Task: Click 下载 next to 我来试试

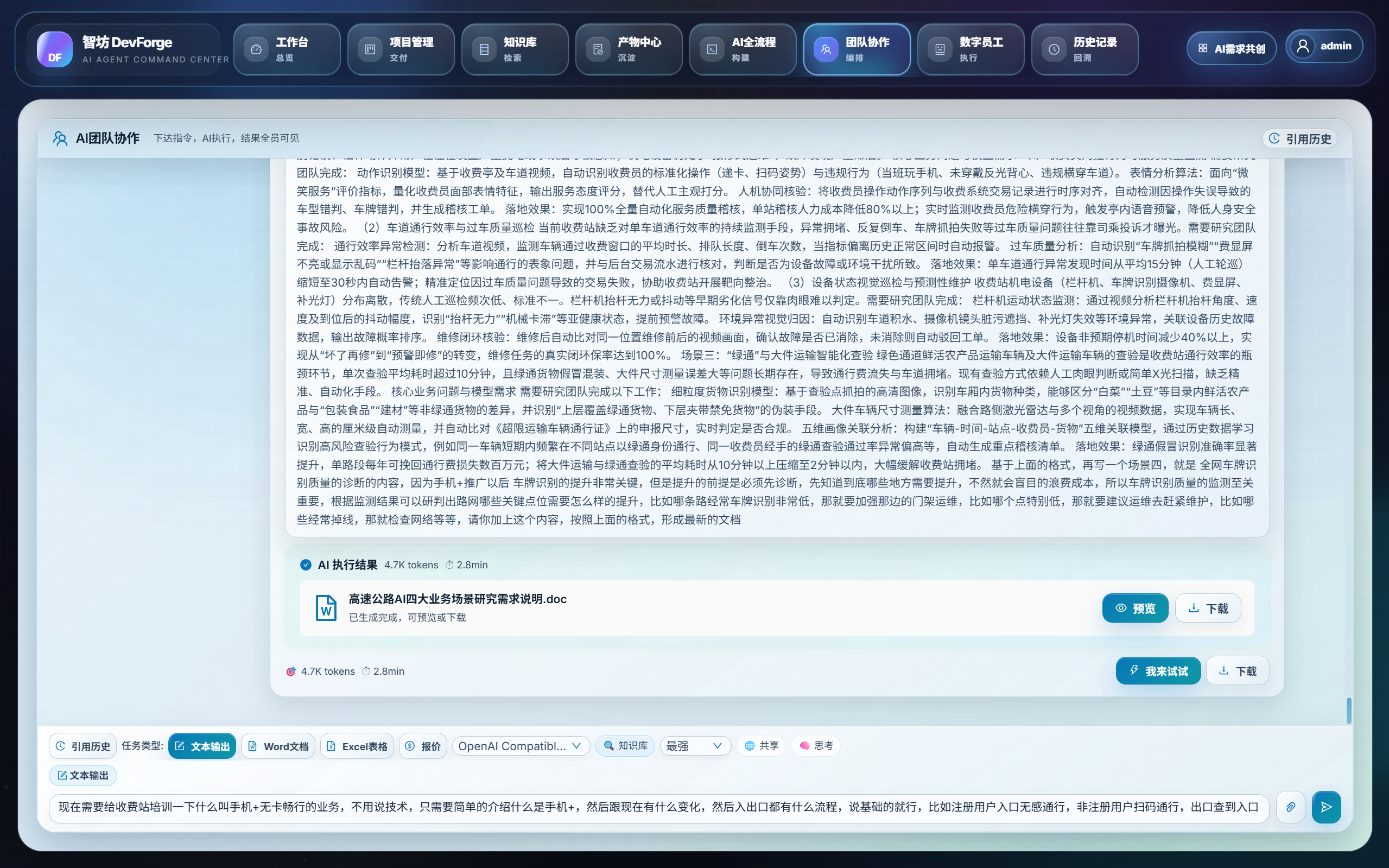Action: click(1238, 670)
